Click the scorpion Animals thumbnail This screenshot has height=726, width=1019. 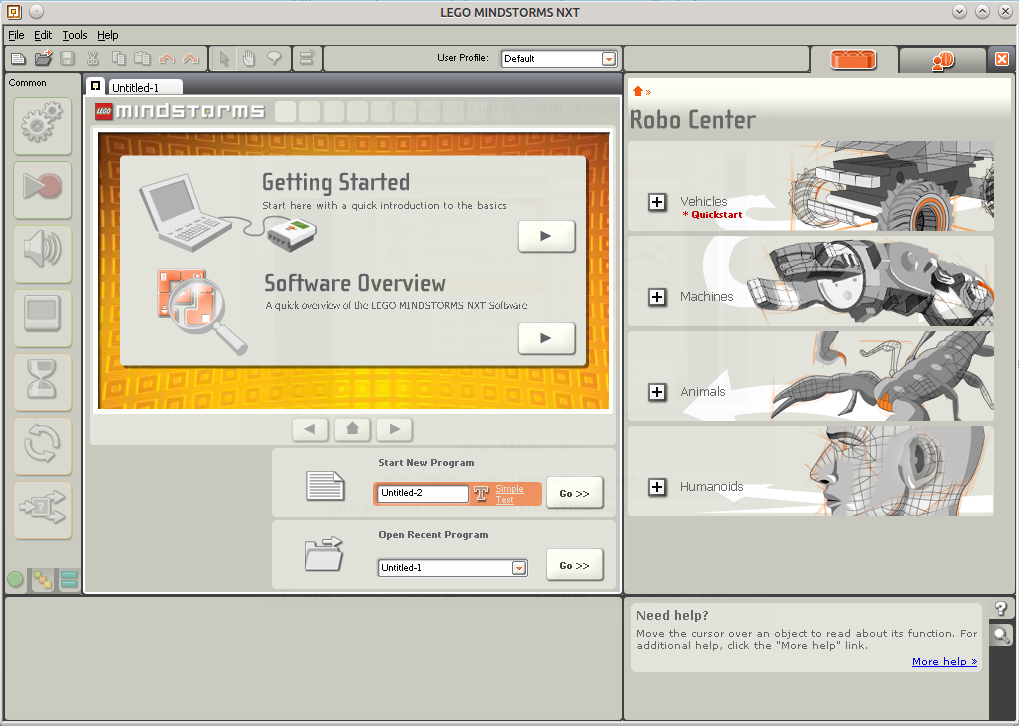[x=883, y=376]
